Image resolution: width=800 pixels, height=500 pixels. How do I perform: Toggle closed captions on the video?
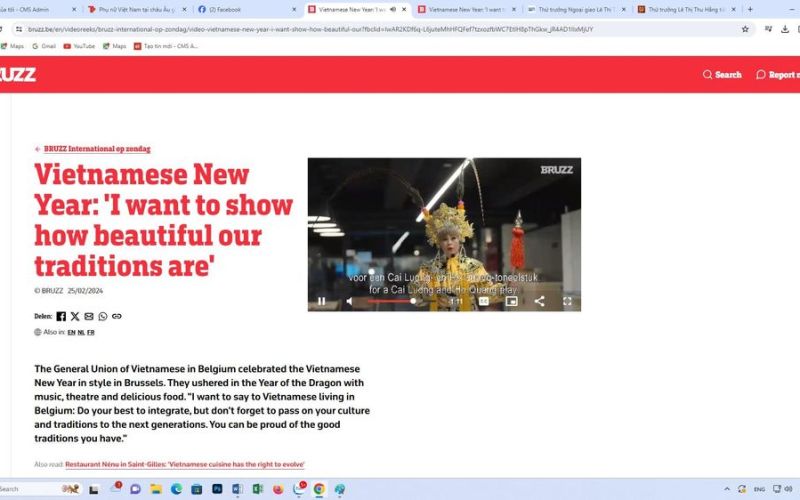[x=483, y=301]
